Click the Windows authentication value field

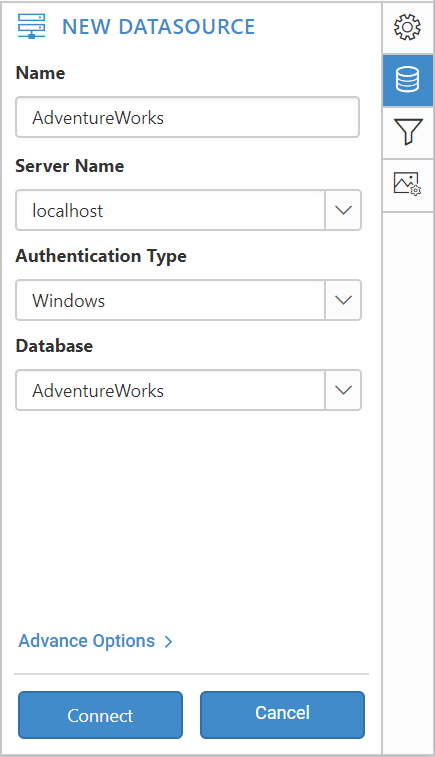click(x=170, y=300)
